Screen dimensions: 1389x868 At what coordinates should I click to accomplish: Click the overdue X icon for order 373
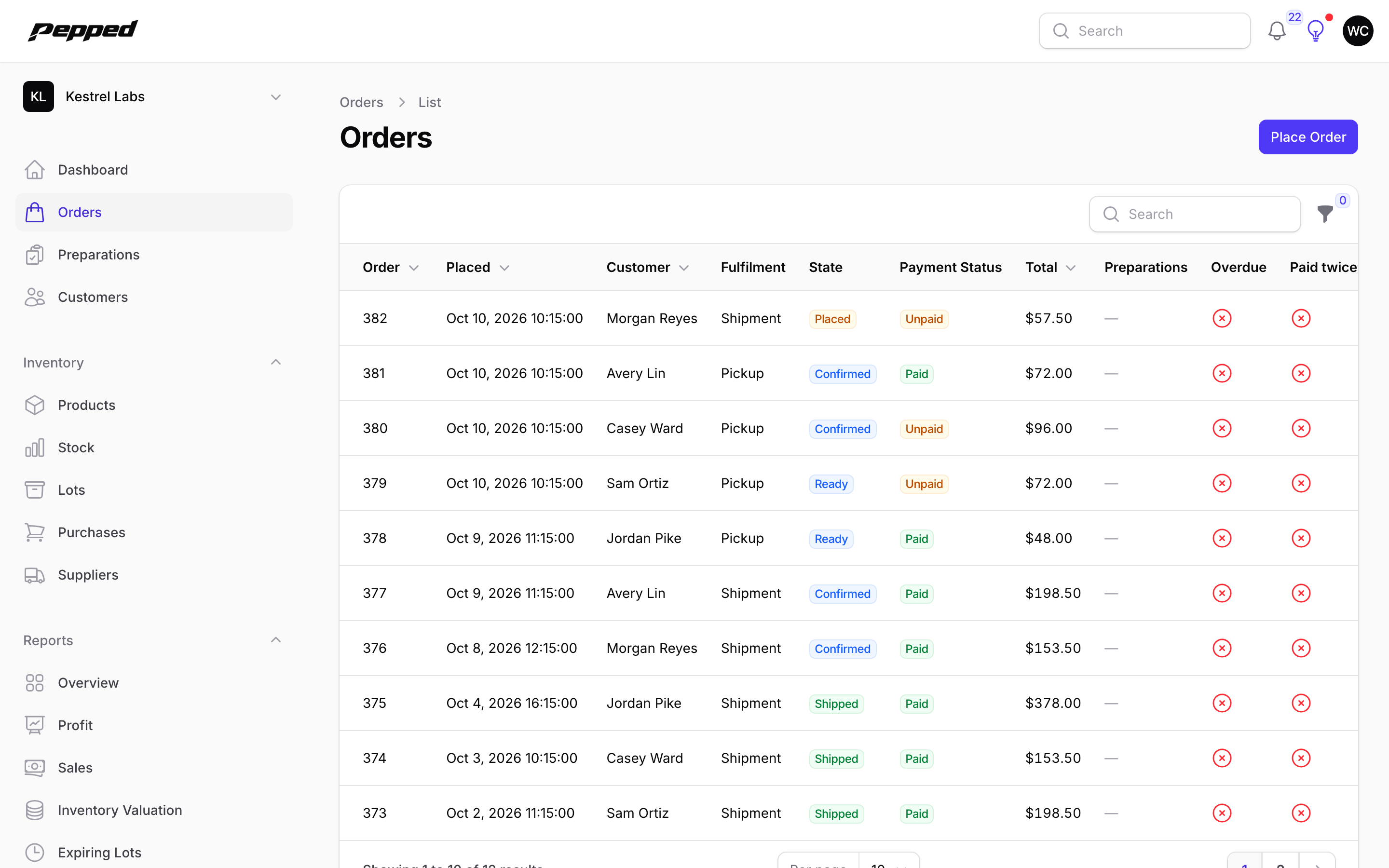pos(1222,813)
